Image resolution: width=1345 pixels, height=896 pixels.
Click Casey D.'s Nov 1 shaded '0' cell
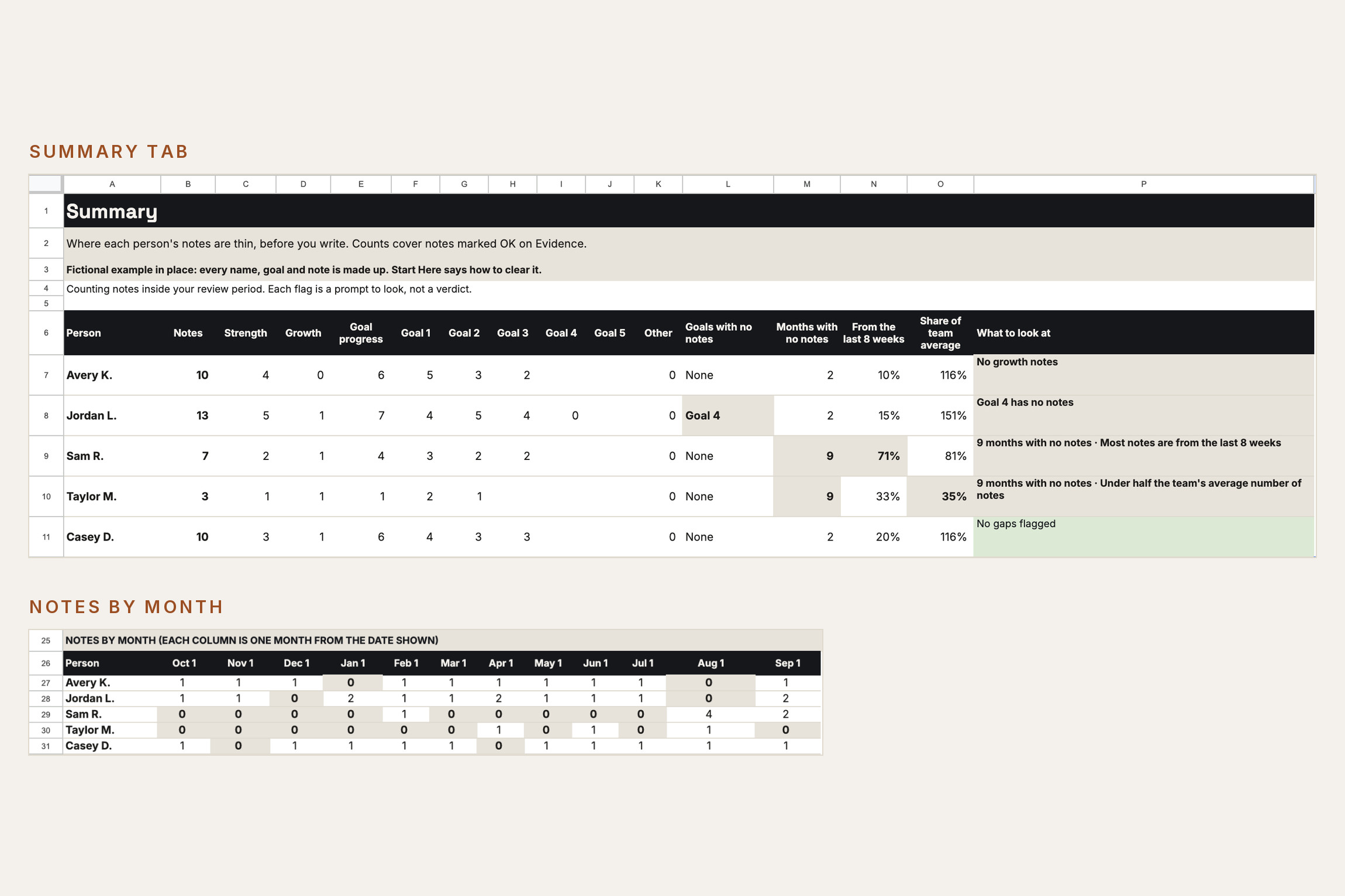coord(240,746)
